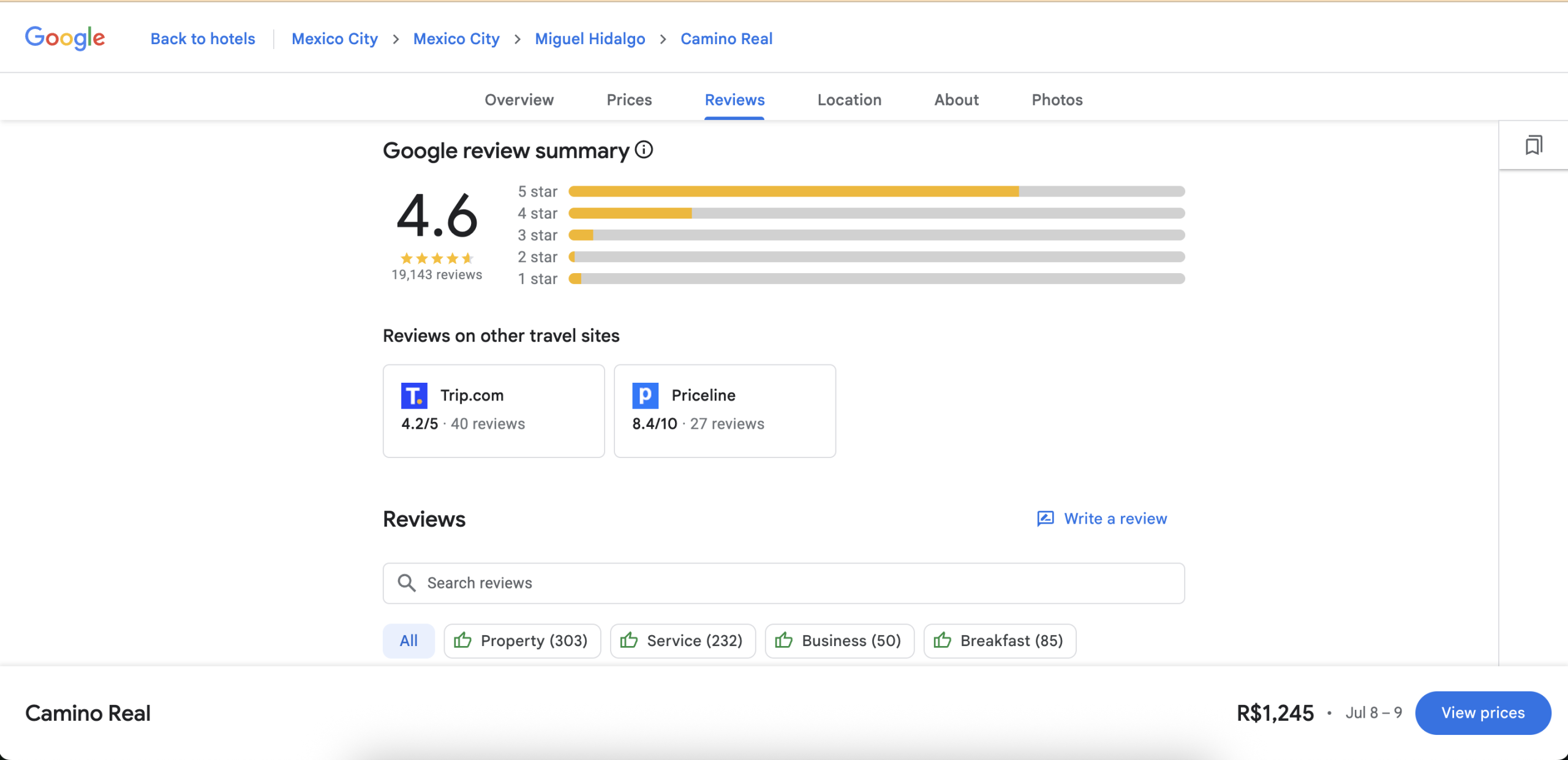Open the Miguel Hidalgo breadcrumb
Viewport: 1568px width, 760px height.
(x=590, y=39)
